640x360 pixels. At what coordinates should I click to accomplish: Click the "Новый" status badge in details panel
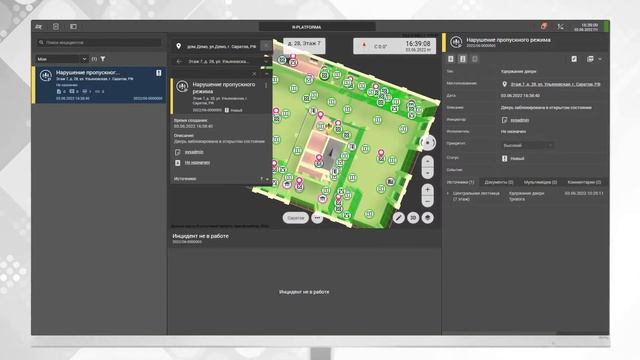tap(513, 158)
